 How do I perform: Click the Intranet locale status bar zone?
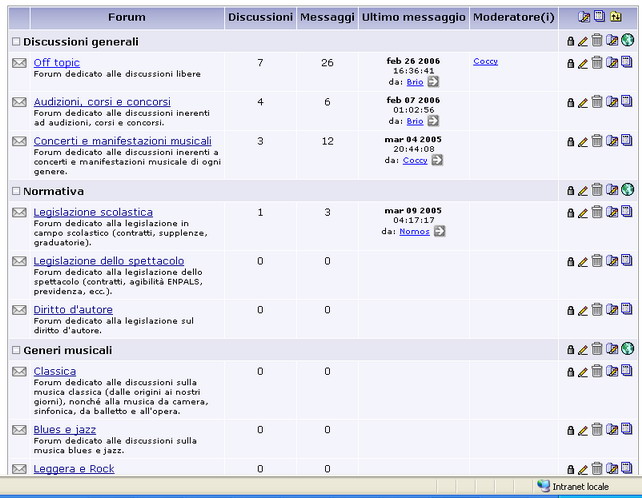click(573, 487)
